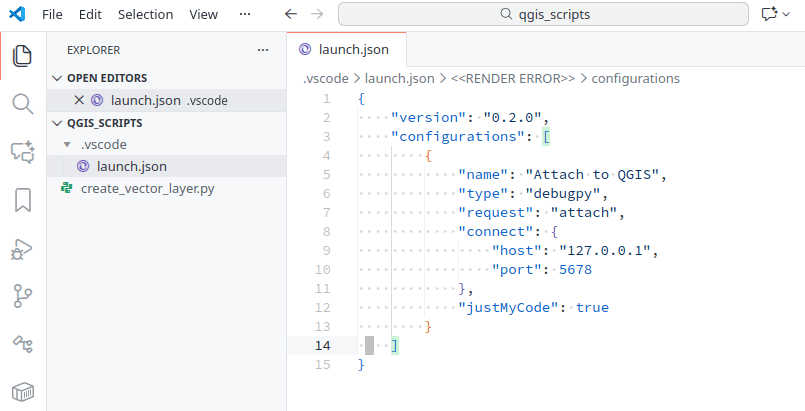
Task: Open the Explorer view in activity bar
Action: click(22, 56)
